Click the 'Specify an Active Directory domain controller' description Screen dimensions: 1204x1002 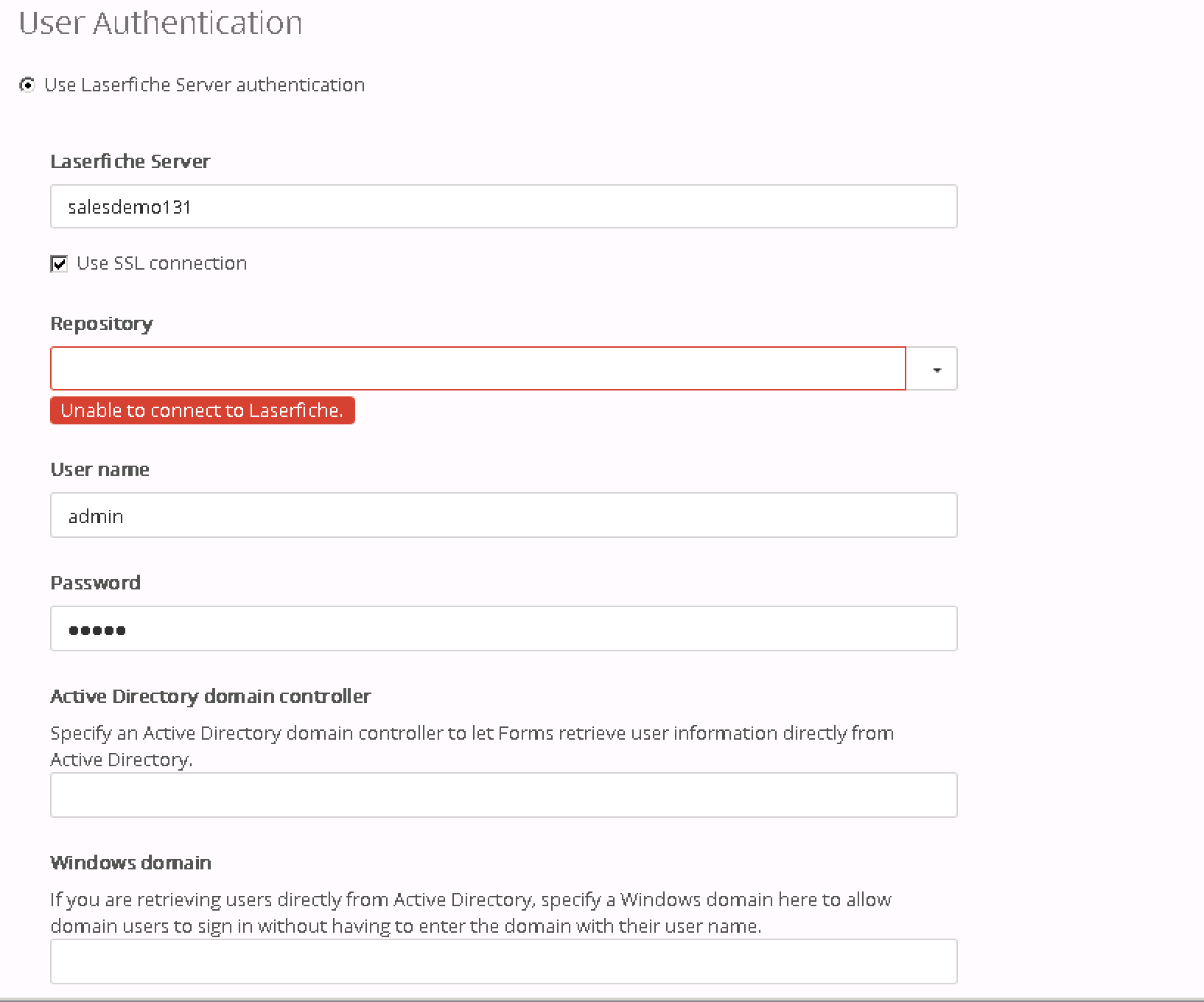point(472,746)
